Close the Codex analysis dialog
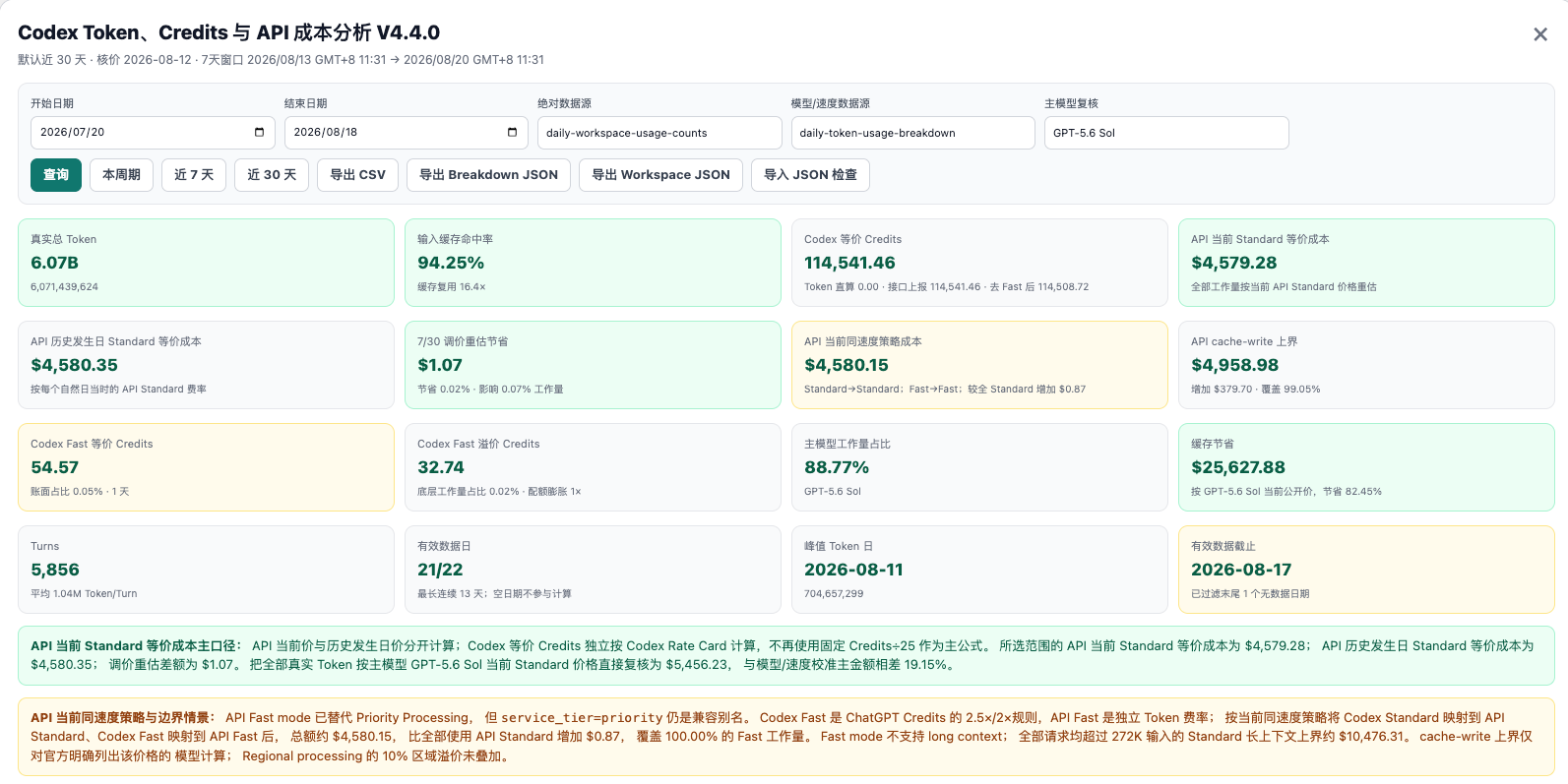The height and width of the screenshot is (784, 1568). coord(1540,34)
